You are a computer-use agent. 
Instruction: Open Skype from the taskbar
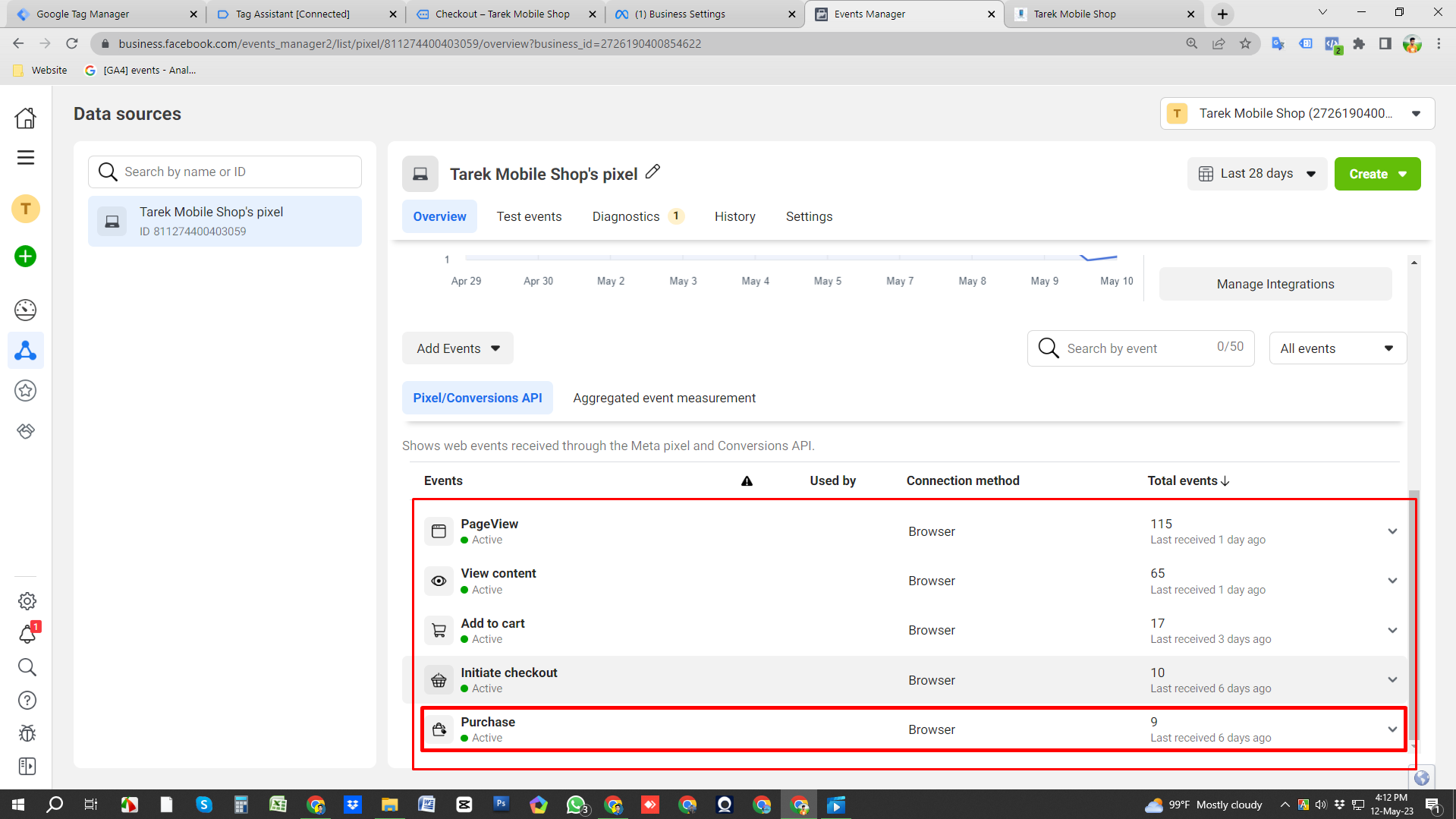(204, 805)
